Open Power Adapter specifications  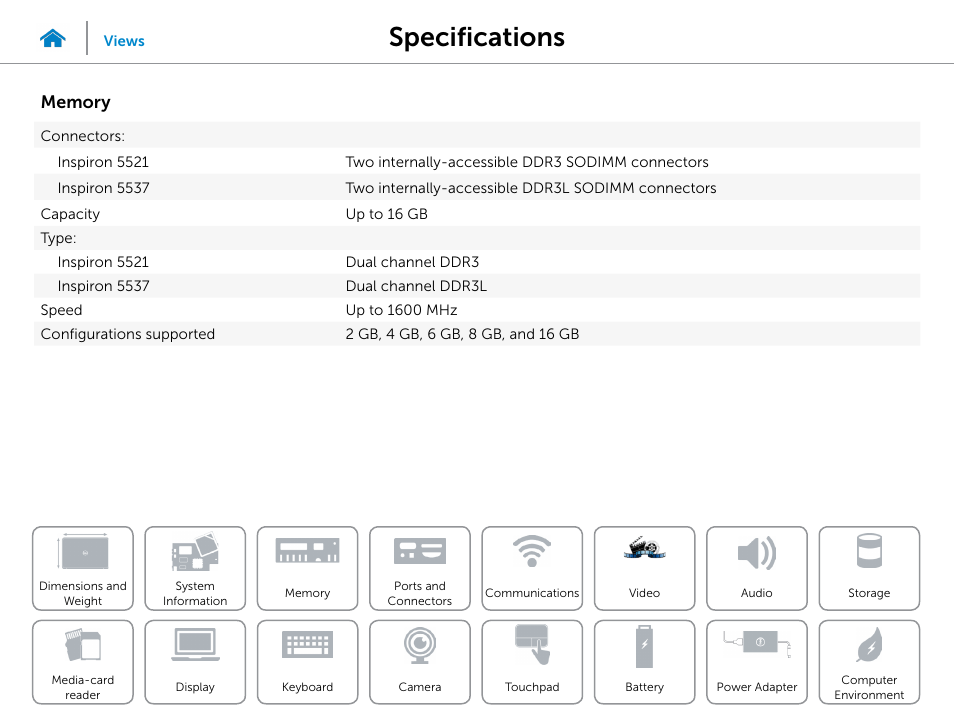pyautogui.click(x=757, y=662)
